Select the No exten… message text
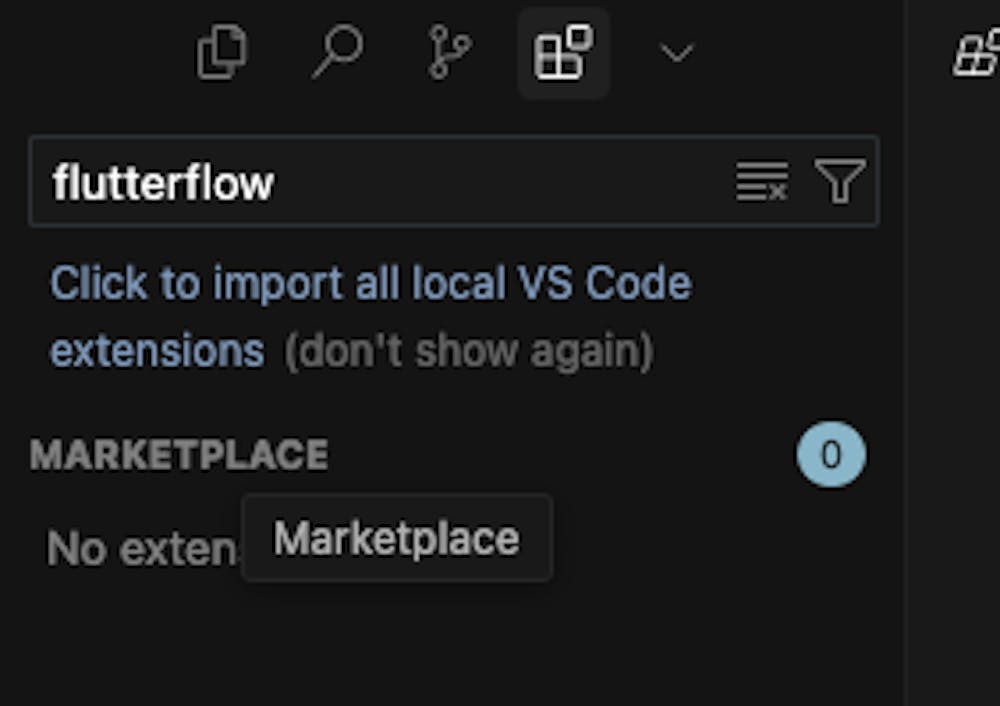The height and width of the screenshot is (706, 1000). (x=143, y=548)
